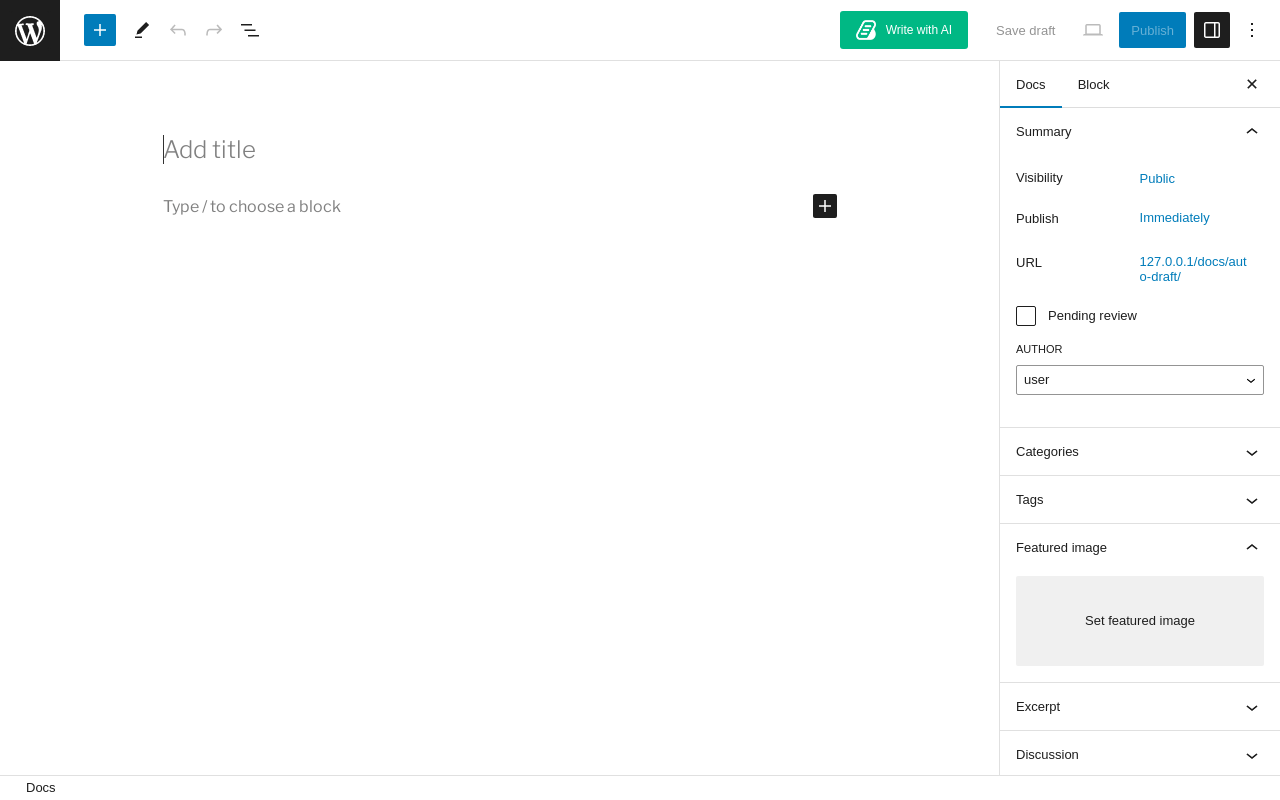This screenshot has height=800, width=1280.
Task: Click the Write with AI button
Action: click(904, 30)
